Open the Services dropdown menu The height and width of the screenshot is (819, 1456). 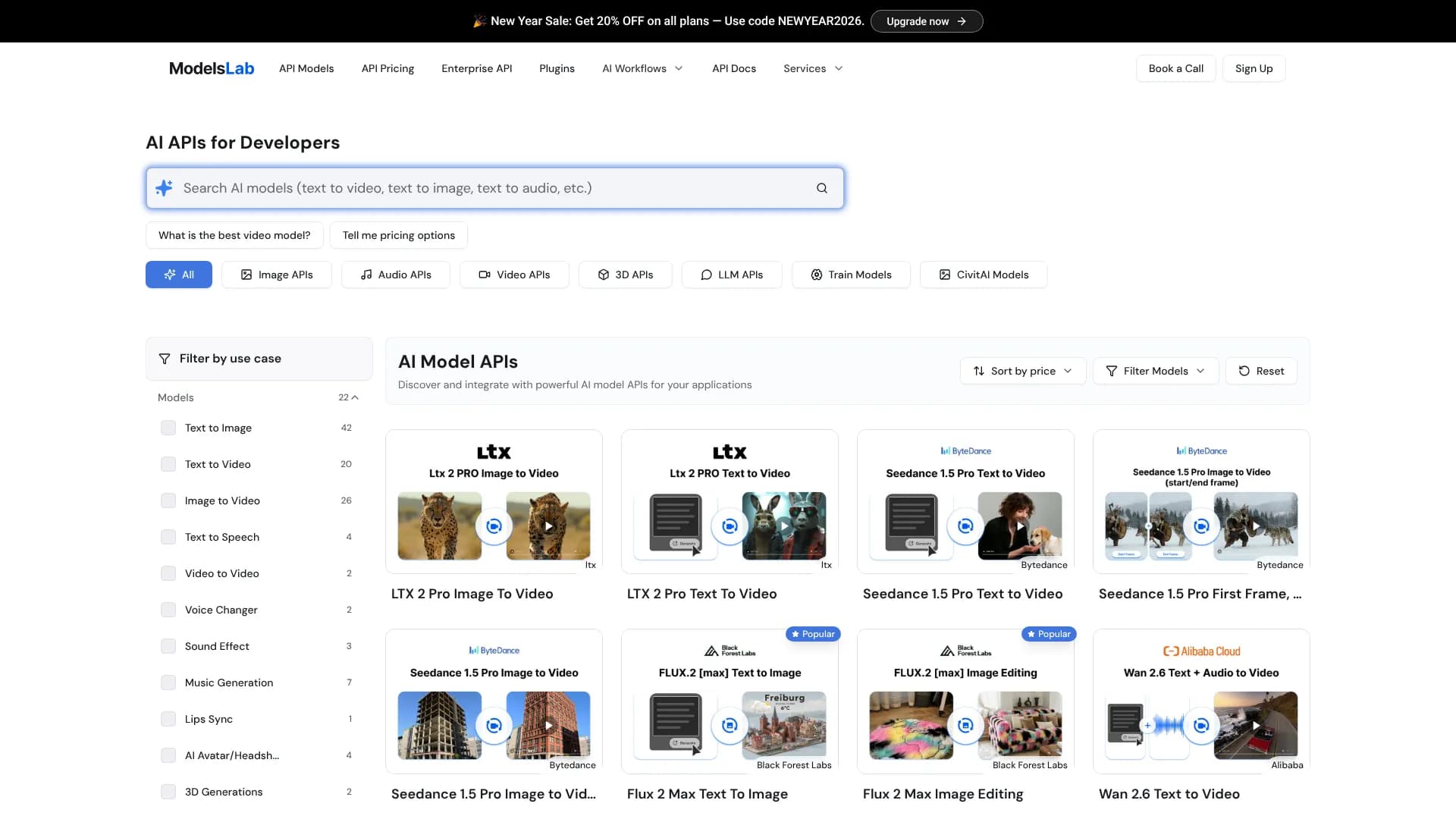pyautogui.click(x=813, y=68)
